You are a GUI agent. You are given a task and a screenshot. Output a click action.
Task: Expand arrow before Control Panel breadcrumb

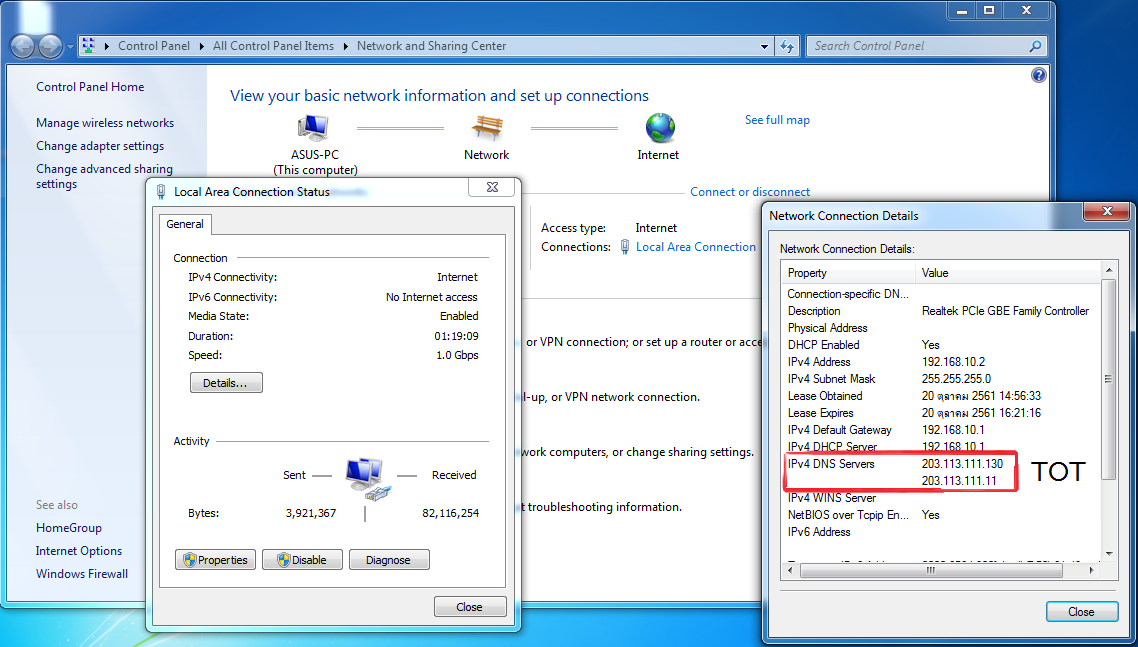pyautogui.click(x=107, y=46)
